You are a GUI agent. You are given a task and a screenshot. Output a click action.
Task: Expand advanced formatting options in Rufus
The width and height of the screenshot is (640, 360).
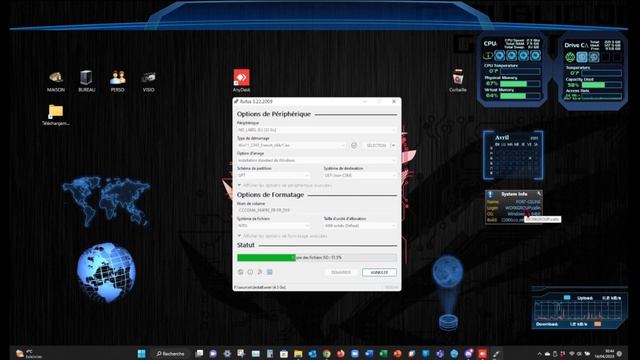[282, 236]
